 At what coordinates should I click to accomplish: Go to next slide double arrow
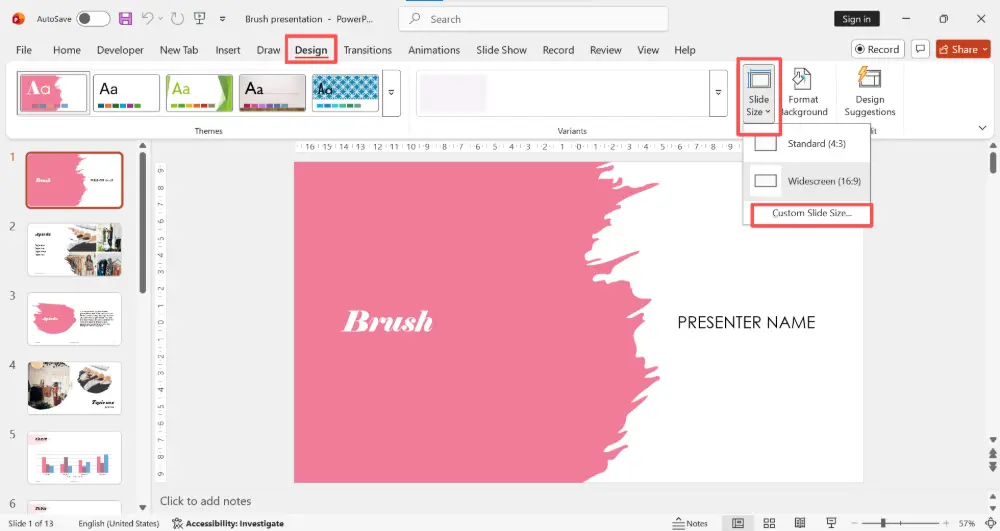(992, 467)
